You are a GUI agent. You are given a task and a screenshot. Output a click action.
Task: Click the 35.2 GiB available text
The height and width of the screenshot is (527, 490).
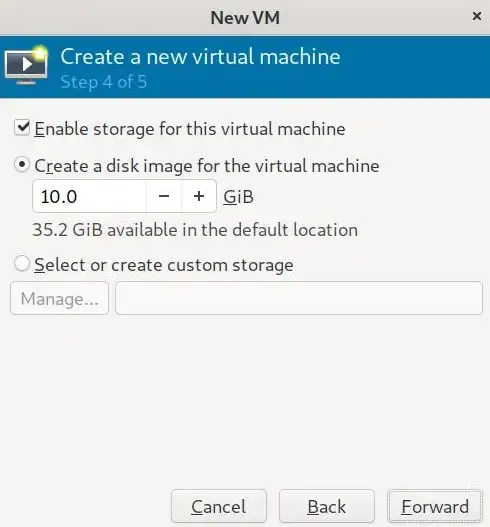click(195, 230)
